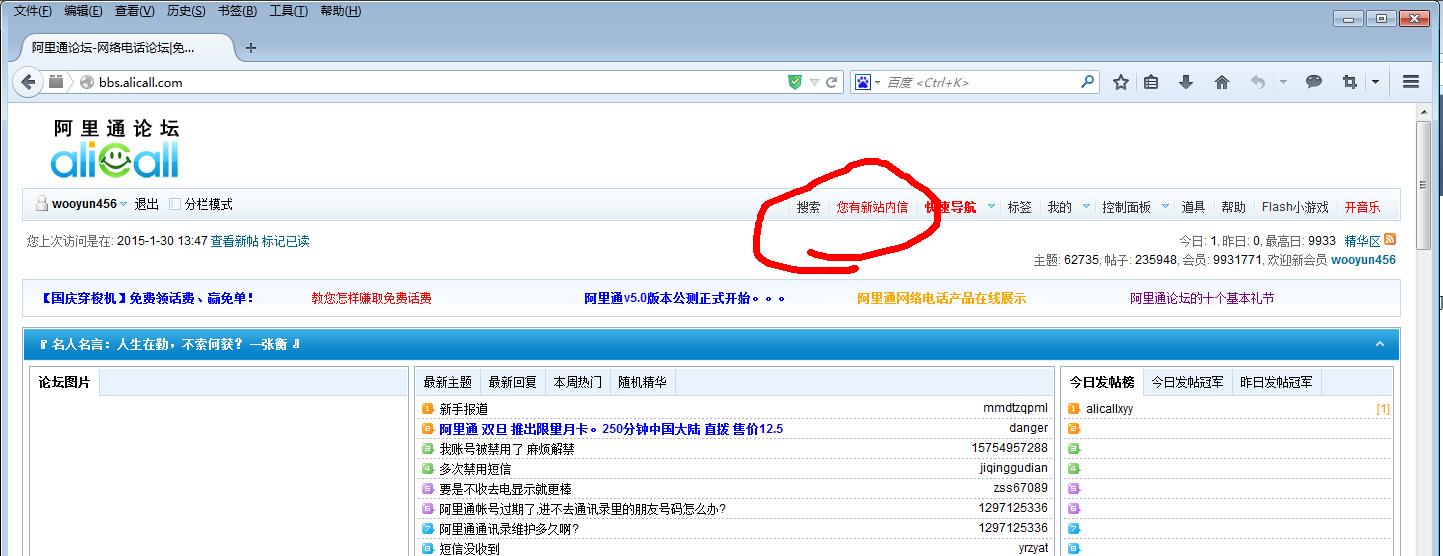Click the orange RSS feed icon
1443x556 pixels.
(x=1389, y=240)
